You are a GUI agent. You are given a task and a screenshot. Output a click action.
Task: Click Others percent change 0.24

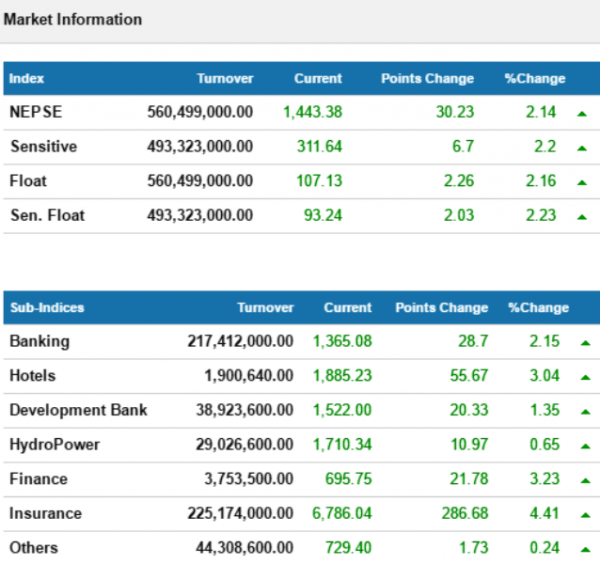coord(545,548)
